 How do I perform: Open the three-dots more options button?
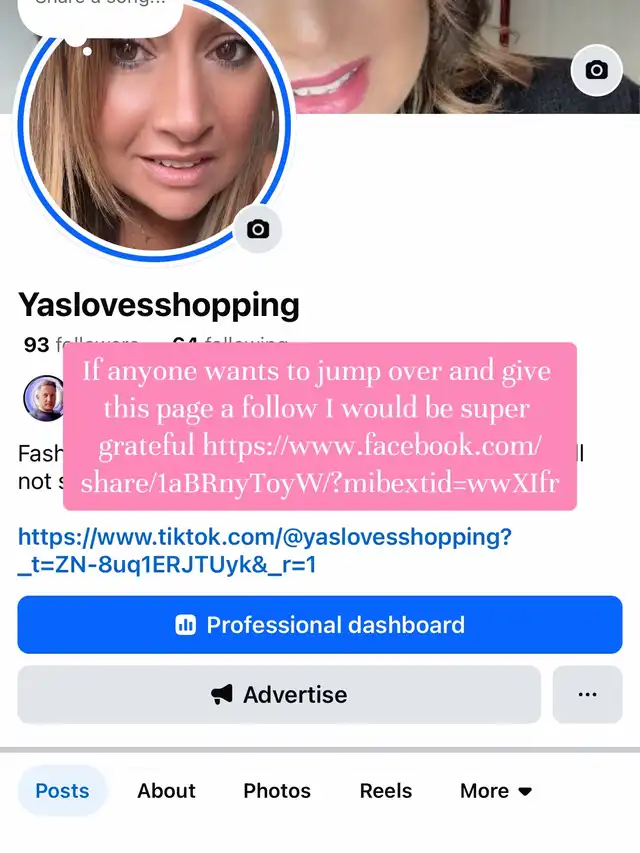coord(587,694)
